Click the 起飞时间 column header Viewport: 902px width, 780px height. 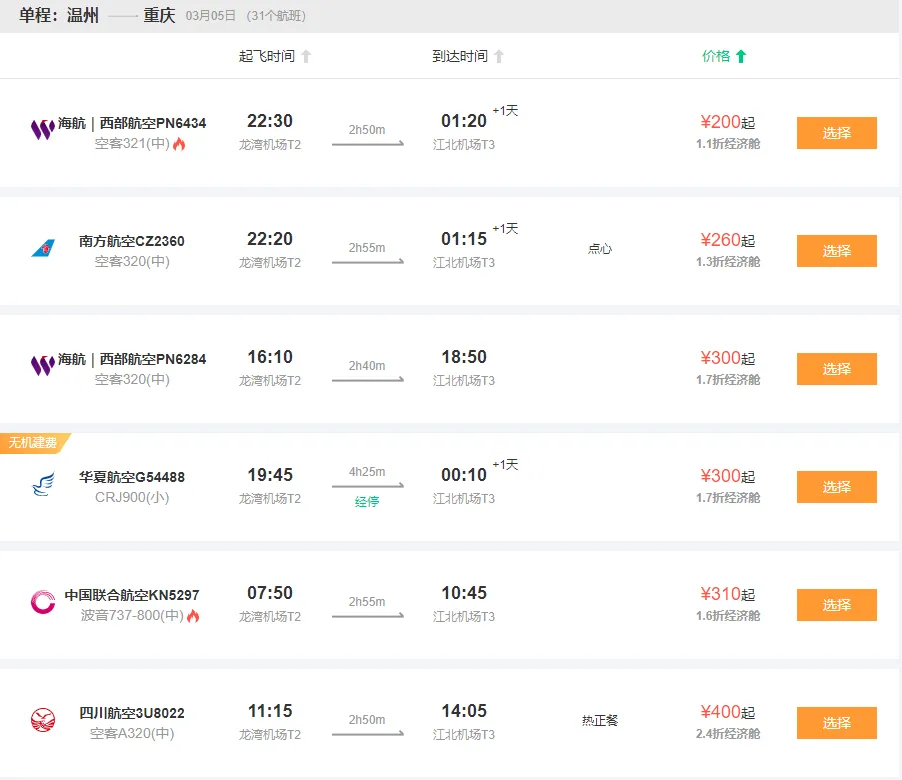266,57
